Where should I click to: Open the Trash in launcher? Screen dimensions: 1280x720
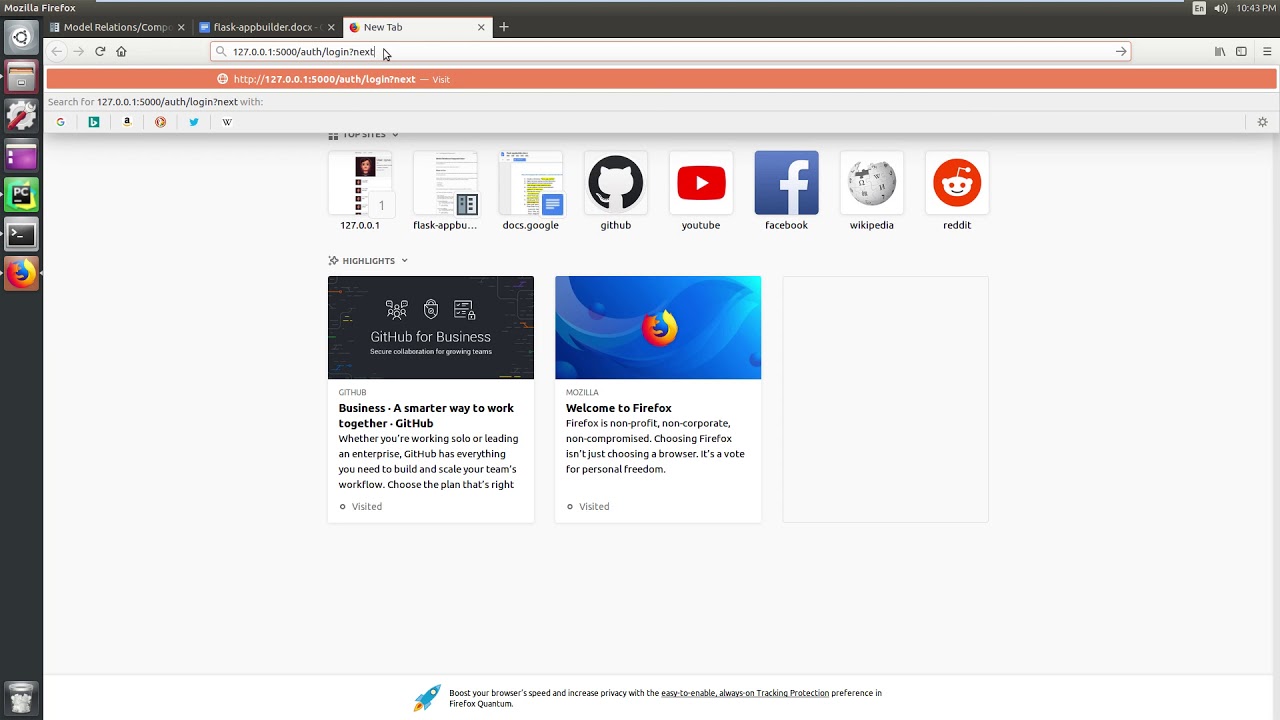[x=21, y=697]
